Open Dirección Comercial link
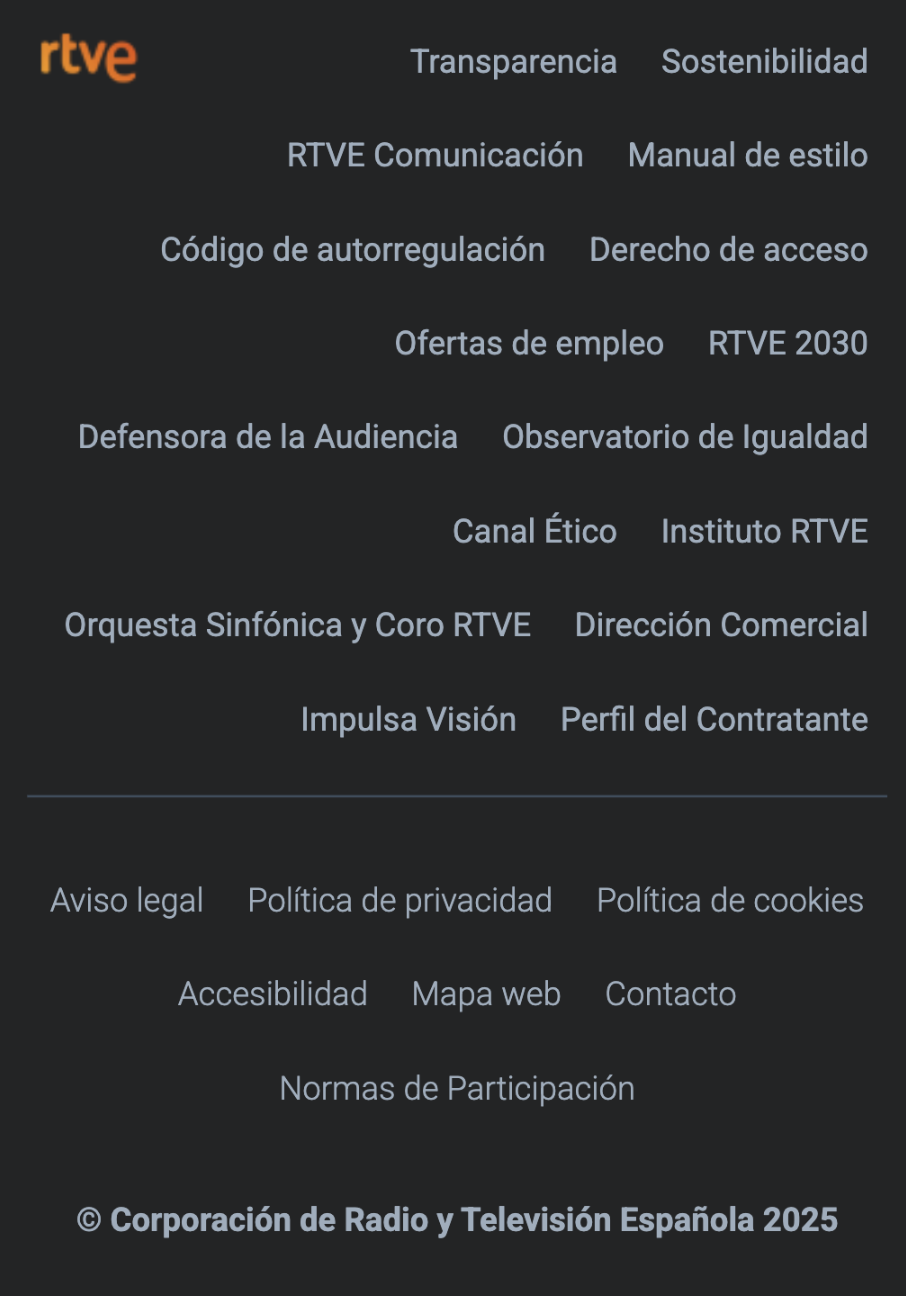Screen dimensions: 906x1296 point(721,626)
